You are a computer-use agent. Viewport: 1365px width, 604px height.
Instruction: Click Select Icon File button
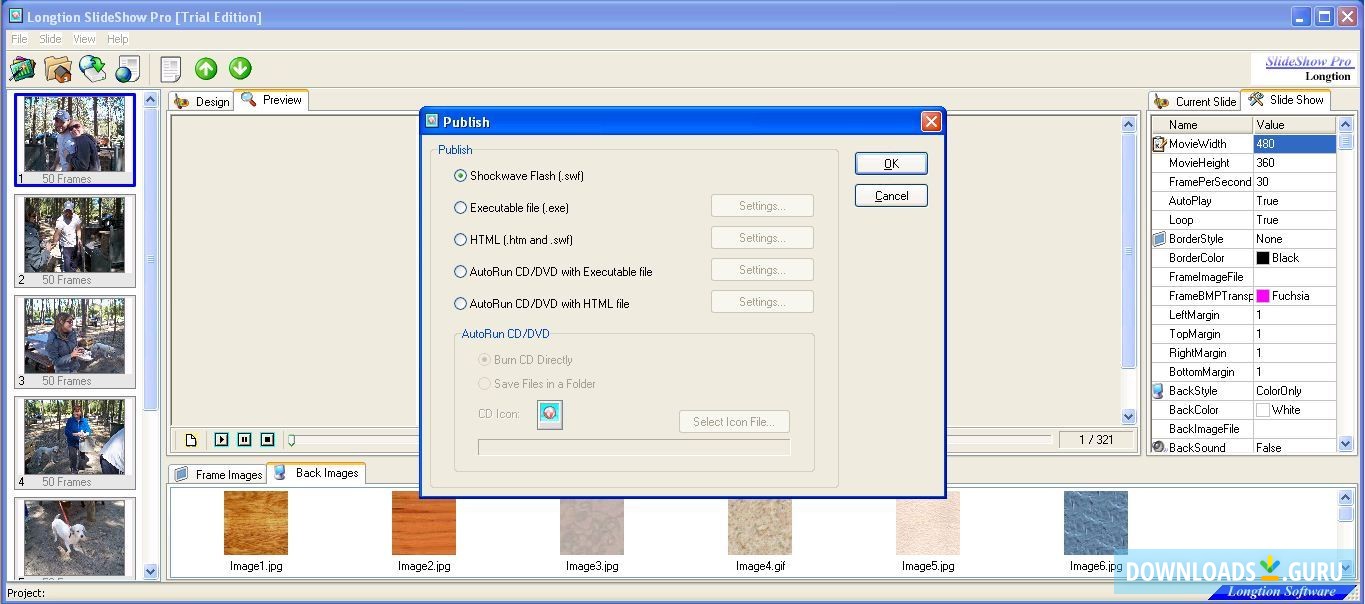tap(734, 422)
